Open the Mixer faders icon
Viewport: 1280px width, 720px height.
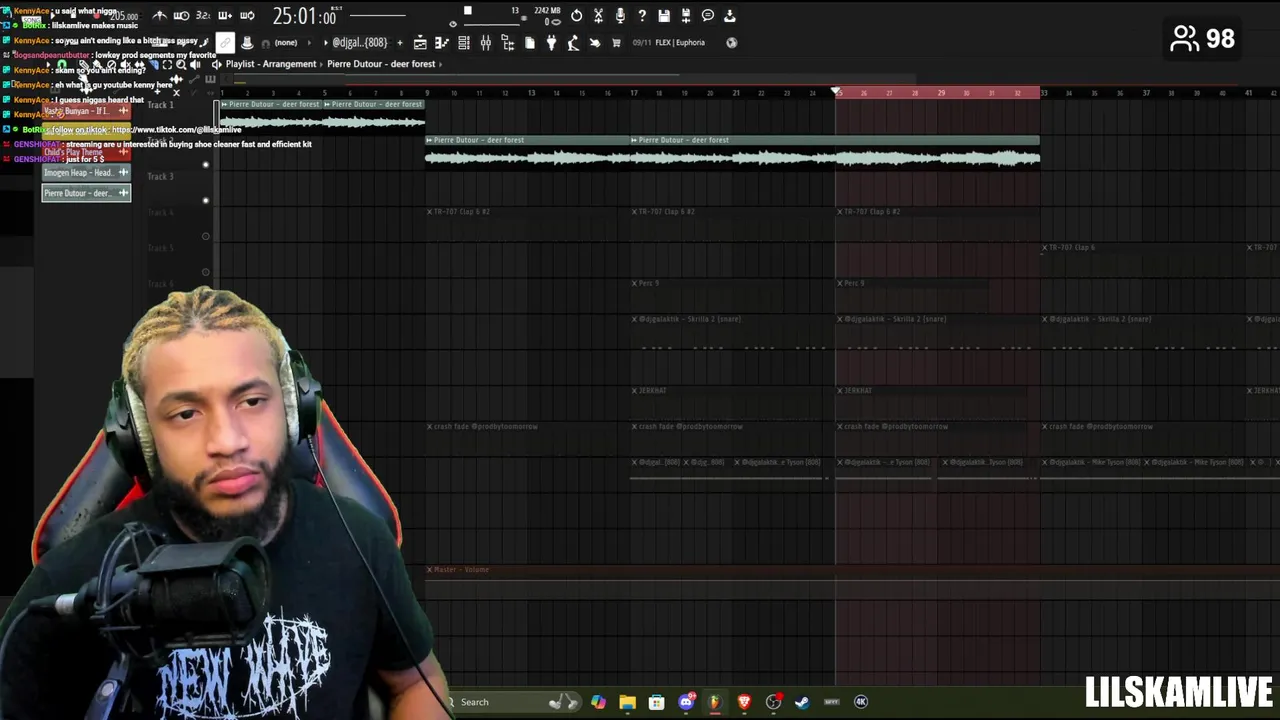click(486, 43)
